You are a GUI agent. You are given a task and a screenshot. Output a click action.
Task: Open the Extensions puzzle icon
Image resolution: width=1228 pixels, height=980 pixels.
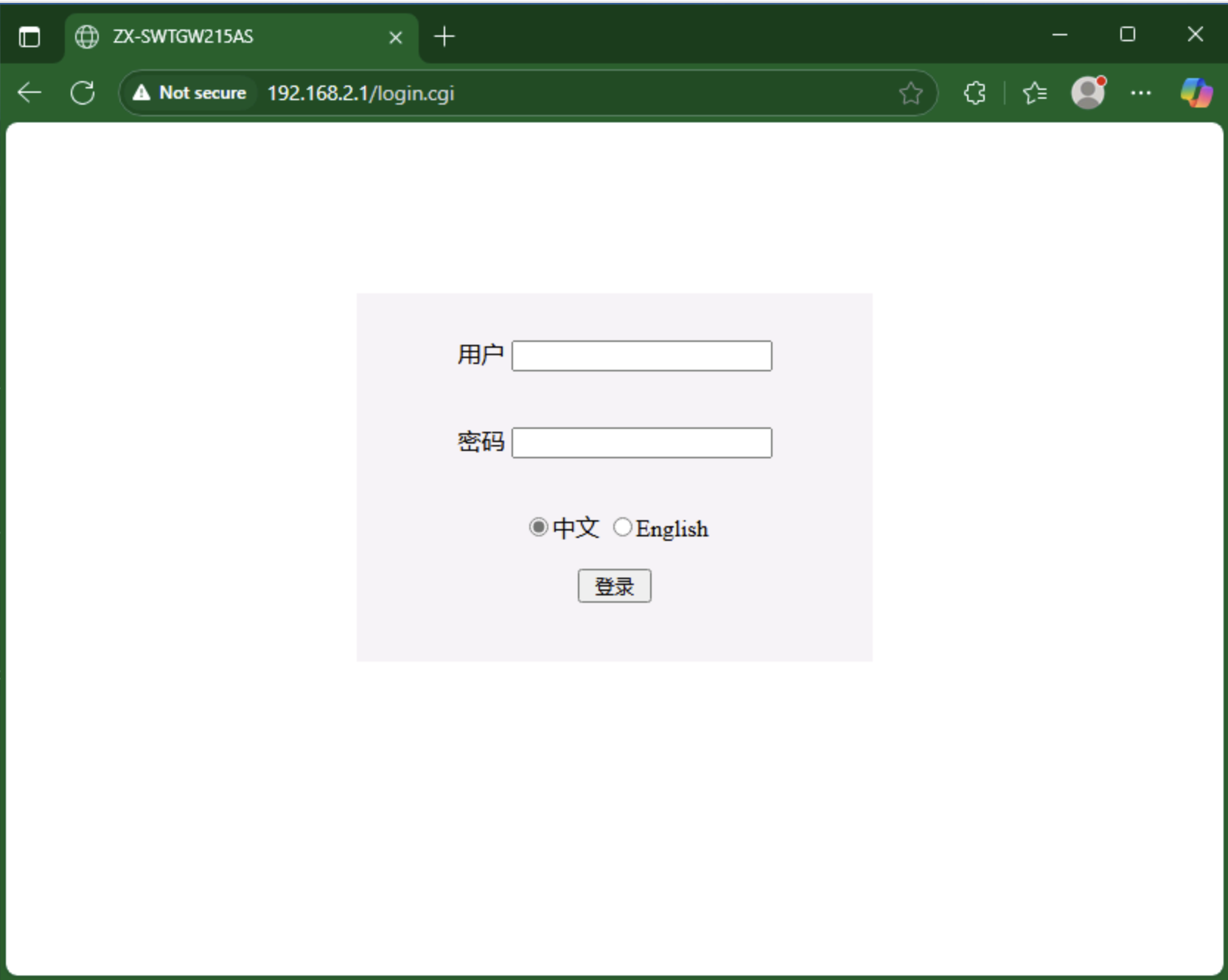974,93
